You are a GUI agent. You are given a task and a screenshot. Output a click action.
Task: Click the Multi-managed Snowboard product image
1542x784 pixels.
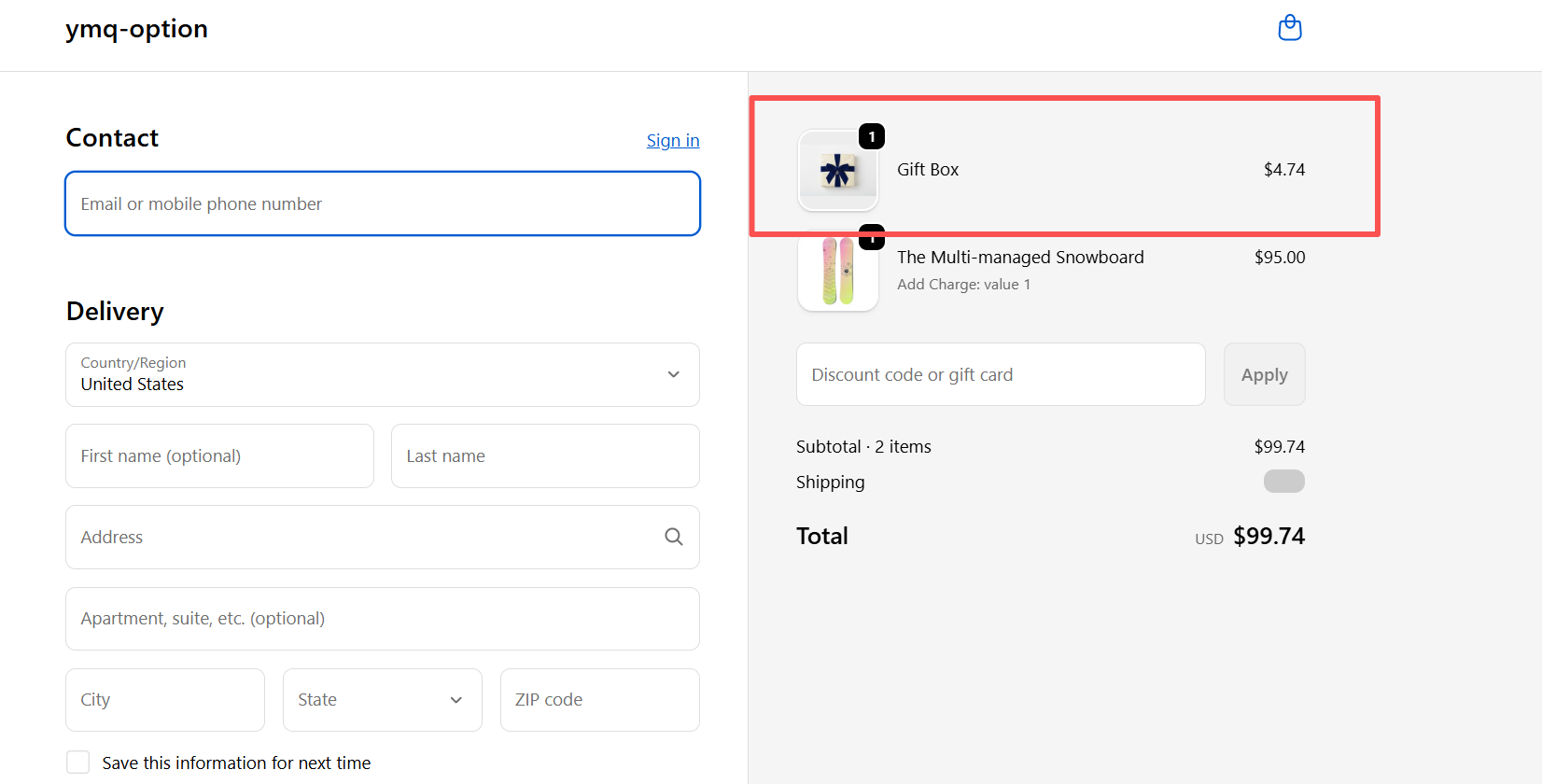tap(837, 272)
